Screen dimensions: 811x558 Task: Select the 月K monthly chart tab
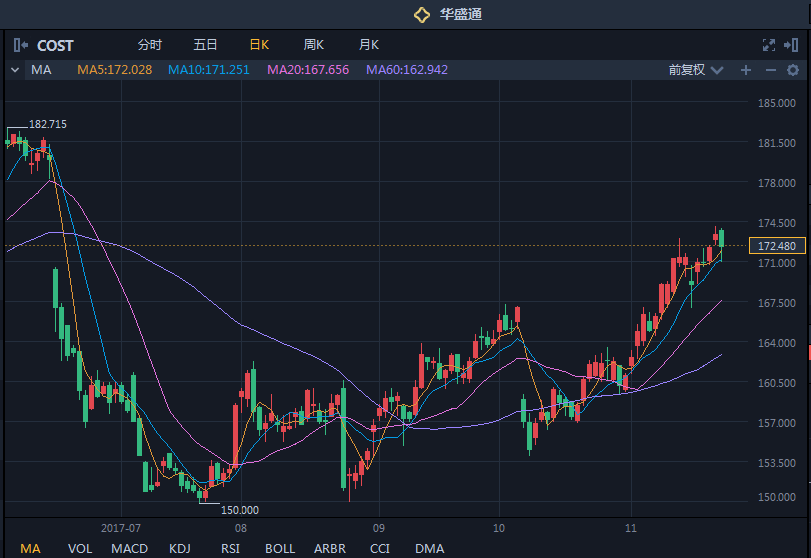368,45
